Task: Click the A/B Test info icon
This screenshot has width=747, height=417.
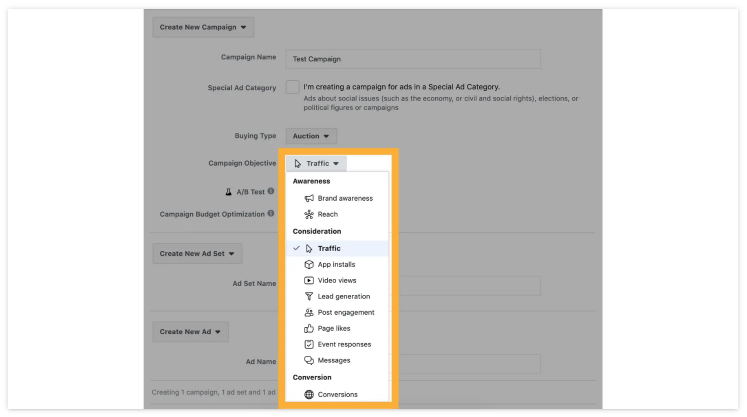Action: [x=271, y=191]
